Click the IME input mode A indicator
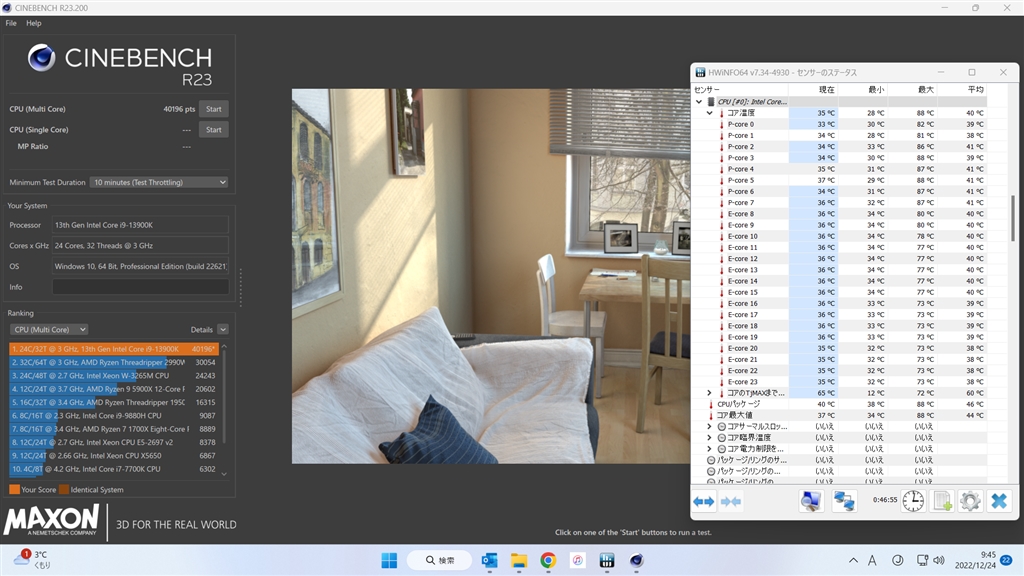 pos(872,560)
